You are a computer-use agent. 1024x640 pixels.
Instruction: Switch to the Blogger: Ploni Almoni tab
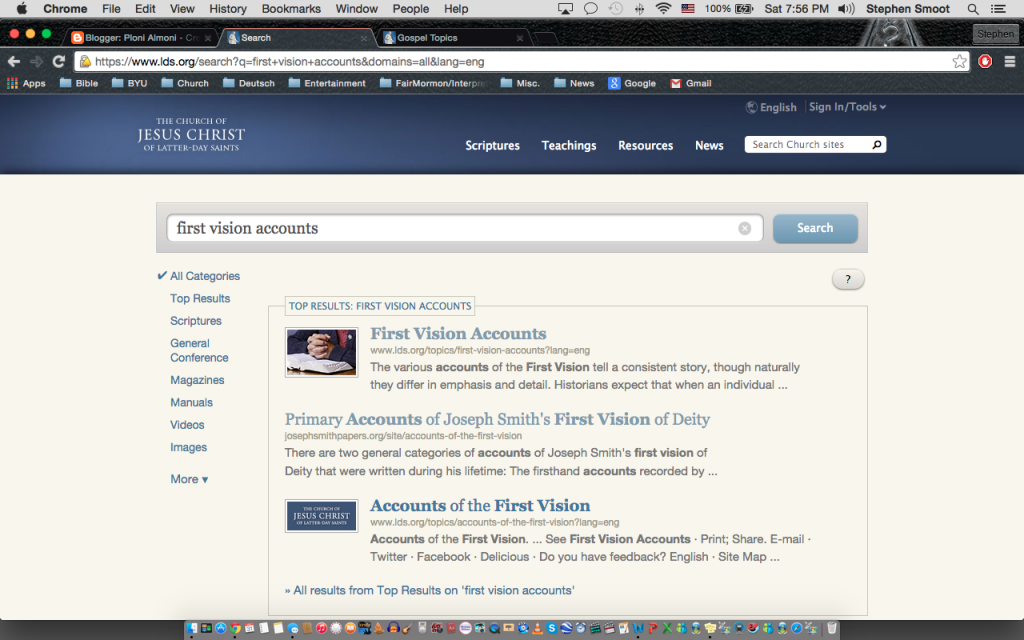point(142,38)
